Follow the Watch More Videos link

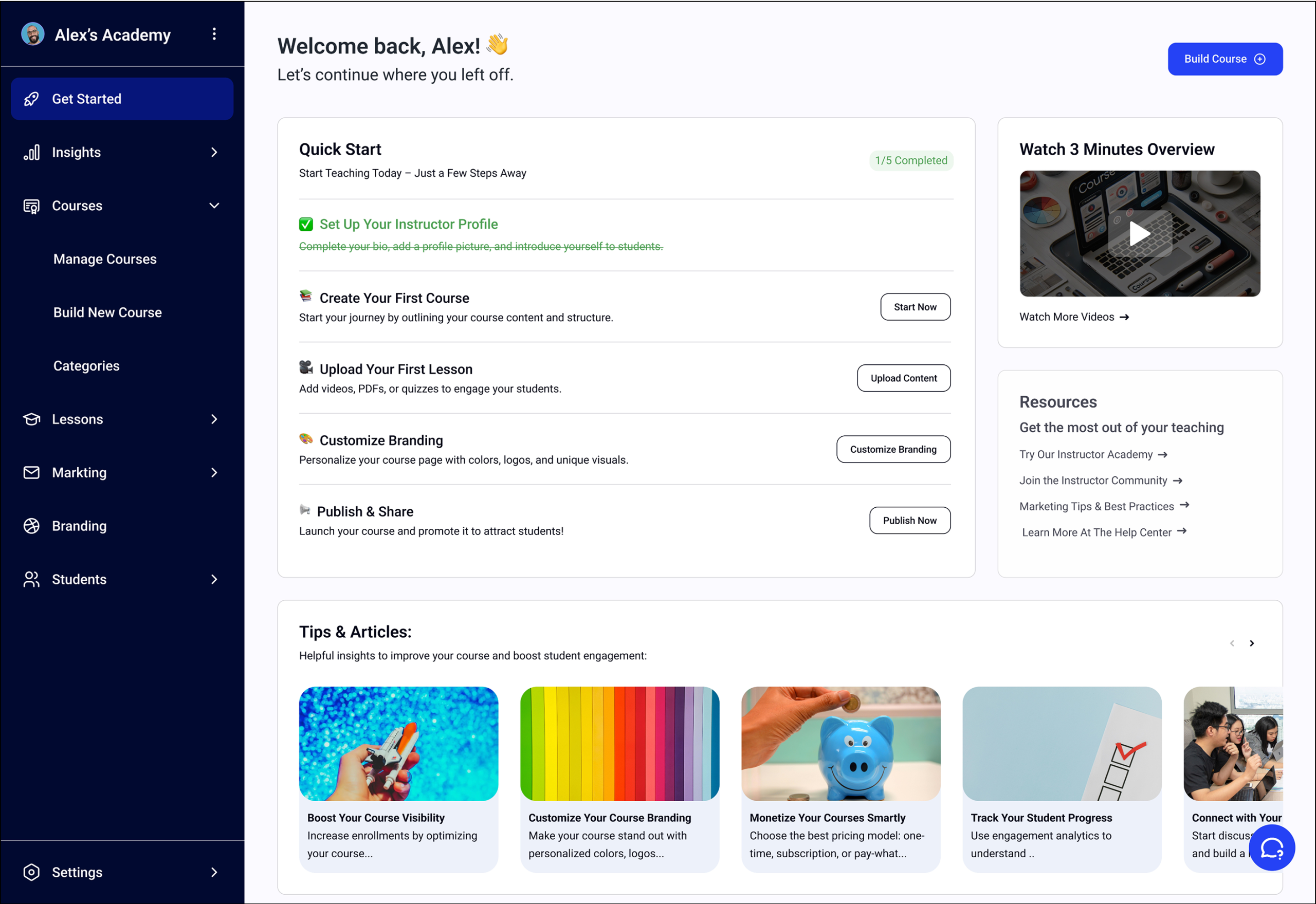coord(1073,317)
